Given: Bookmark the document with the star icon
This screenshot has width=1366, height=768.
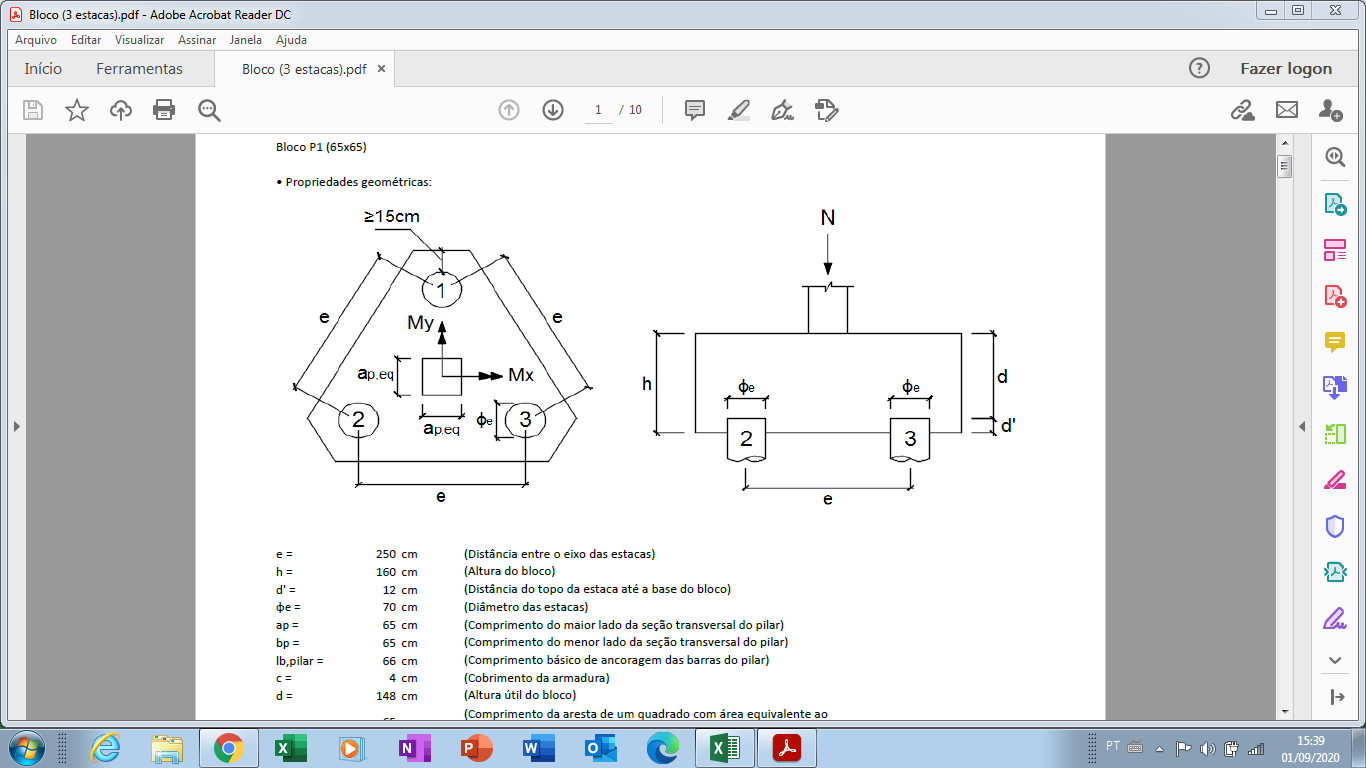Looking at the screenshot, I should pos(77,110).
